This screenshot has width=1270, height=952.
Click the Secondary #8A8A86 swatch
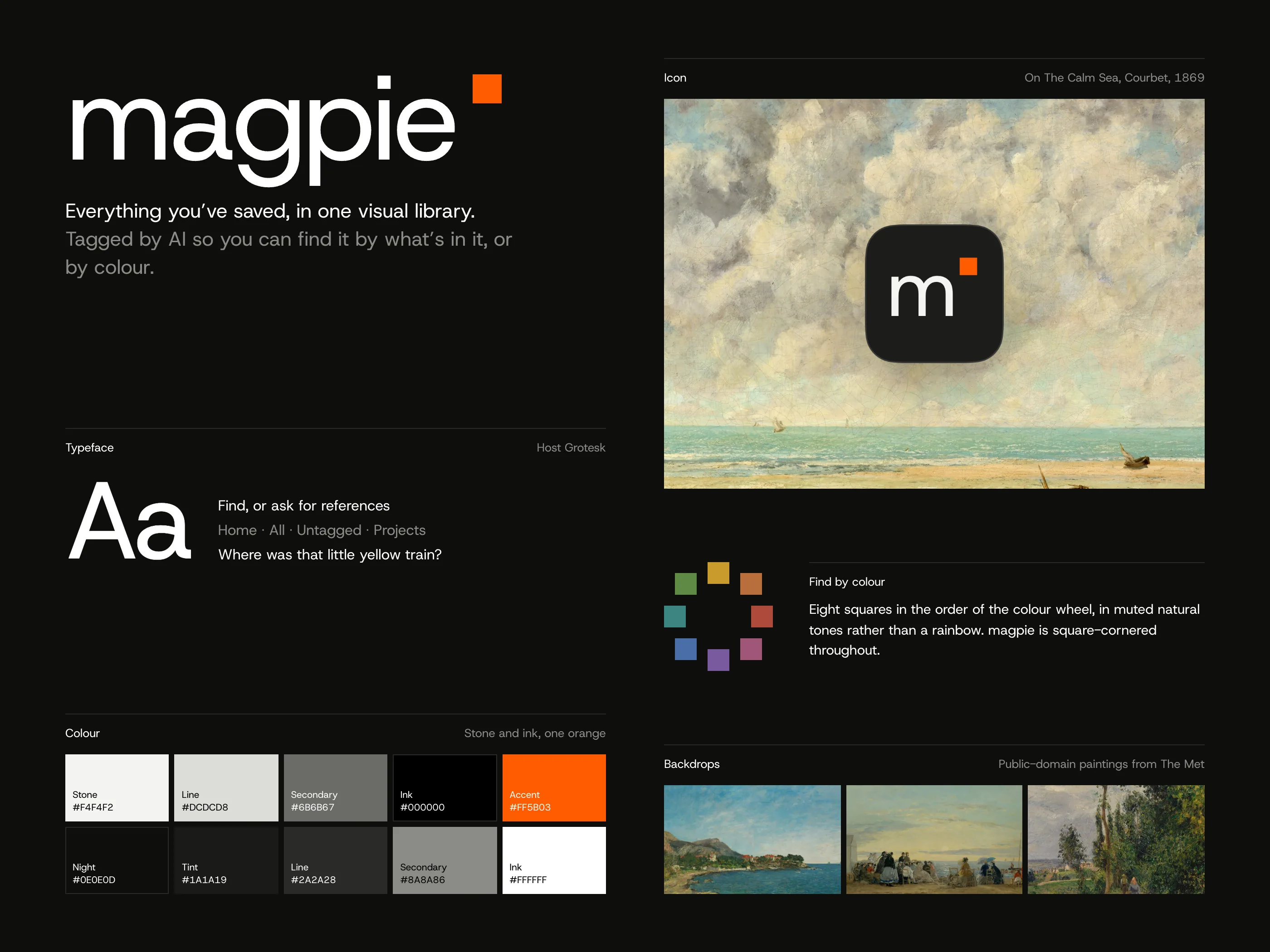444,860
